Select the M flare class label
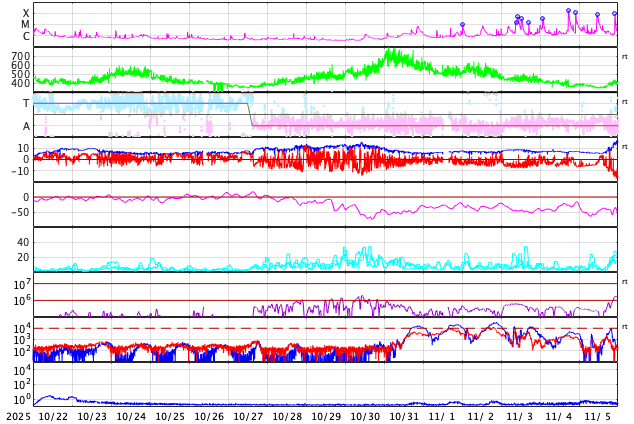Image resolution: width=634 pixels, height=424 pixels. (26, 25)
